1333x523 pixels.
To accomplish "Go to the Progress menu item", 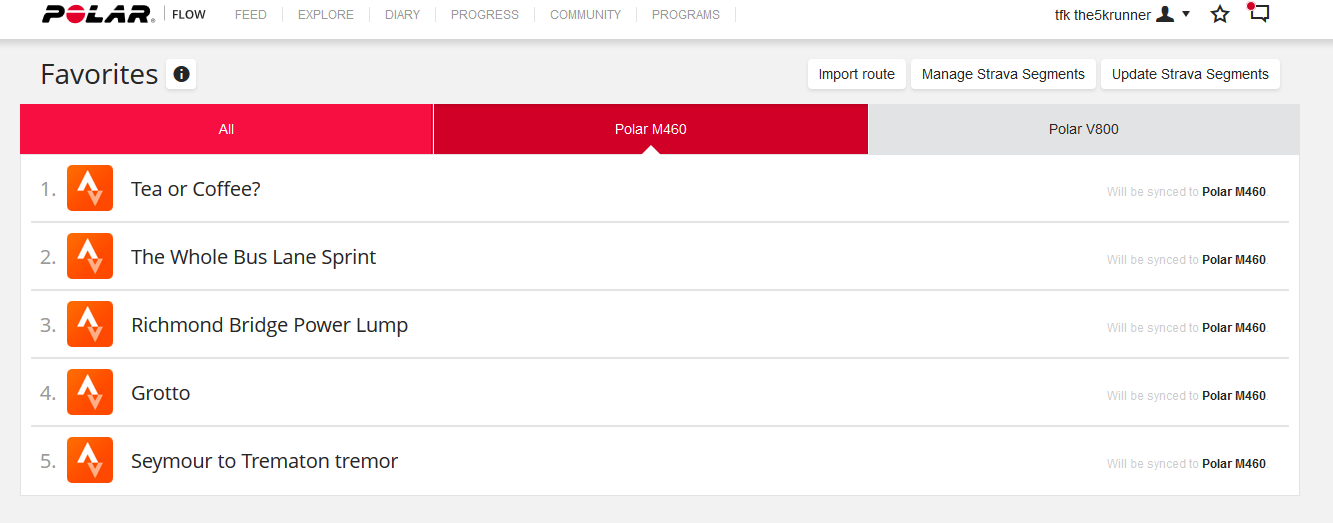I will pos(484,15).
